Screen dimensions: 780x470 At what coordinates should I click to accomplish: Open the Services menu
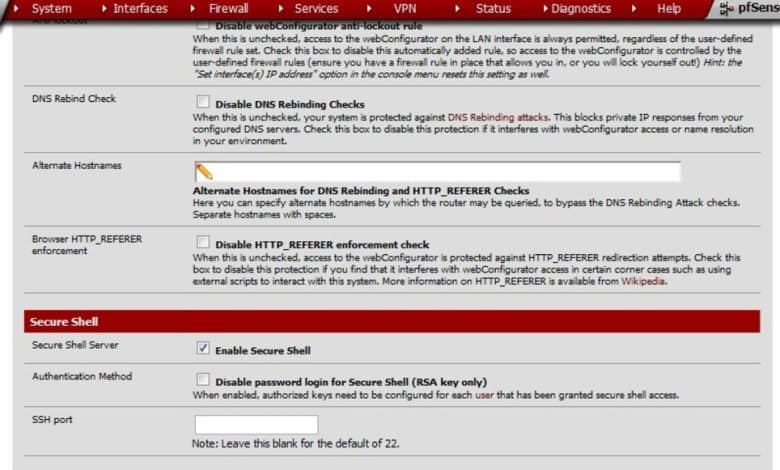tap(316, 8)
